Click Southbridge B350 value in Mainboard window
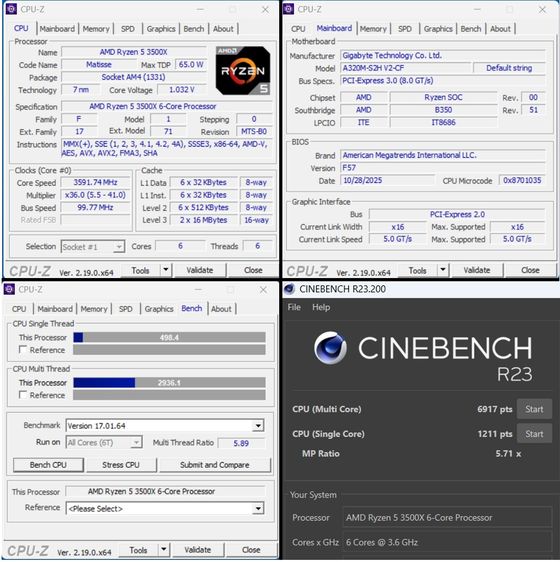The width and height of the screenshot is (560, 562). pyautogui.click(x=443, y=110)
